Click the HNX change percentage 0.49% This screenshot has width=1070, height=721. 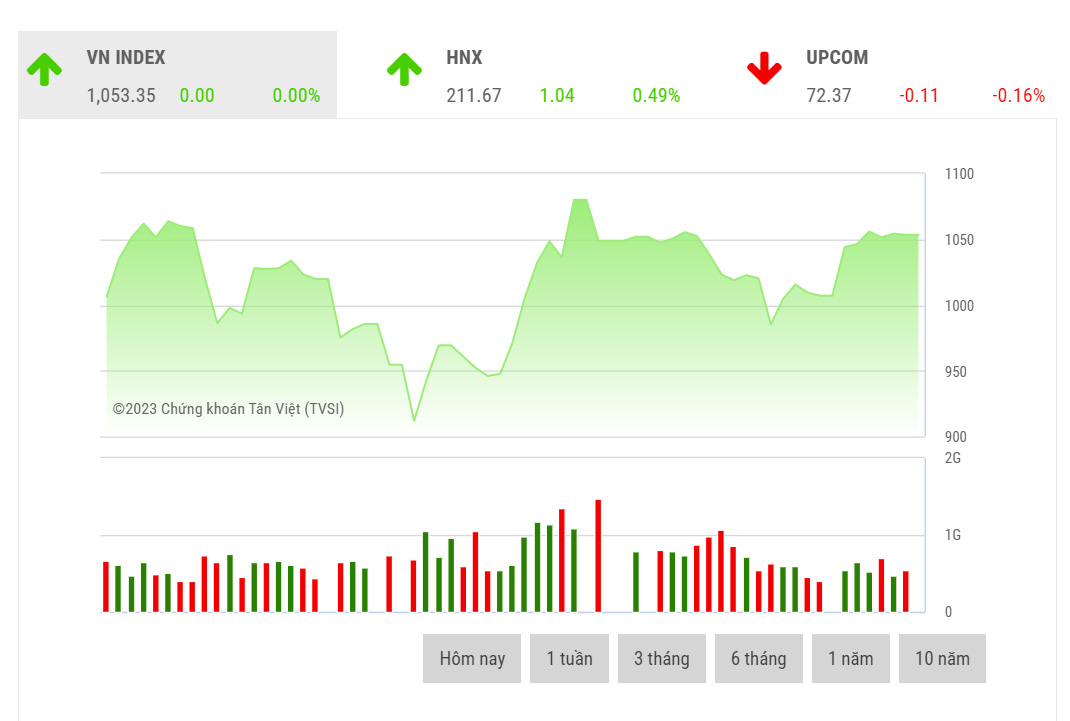click(657, 96)
